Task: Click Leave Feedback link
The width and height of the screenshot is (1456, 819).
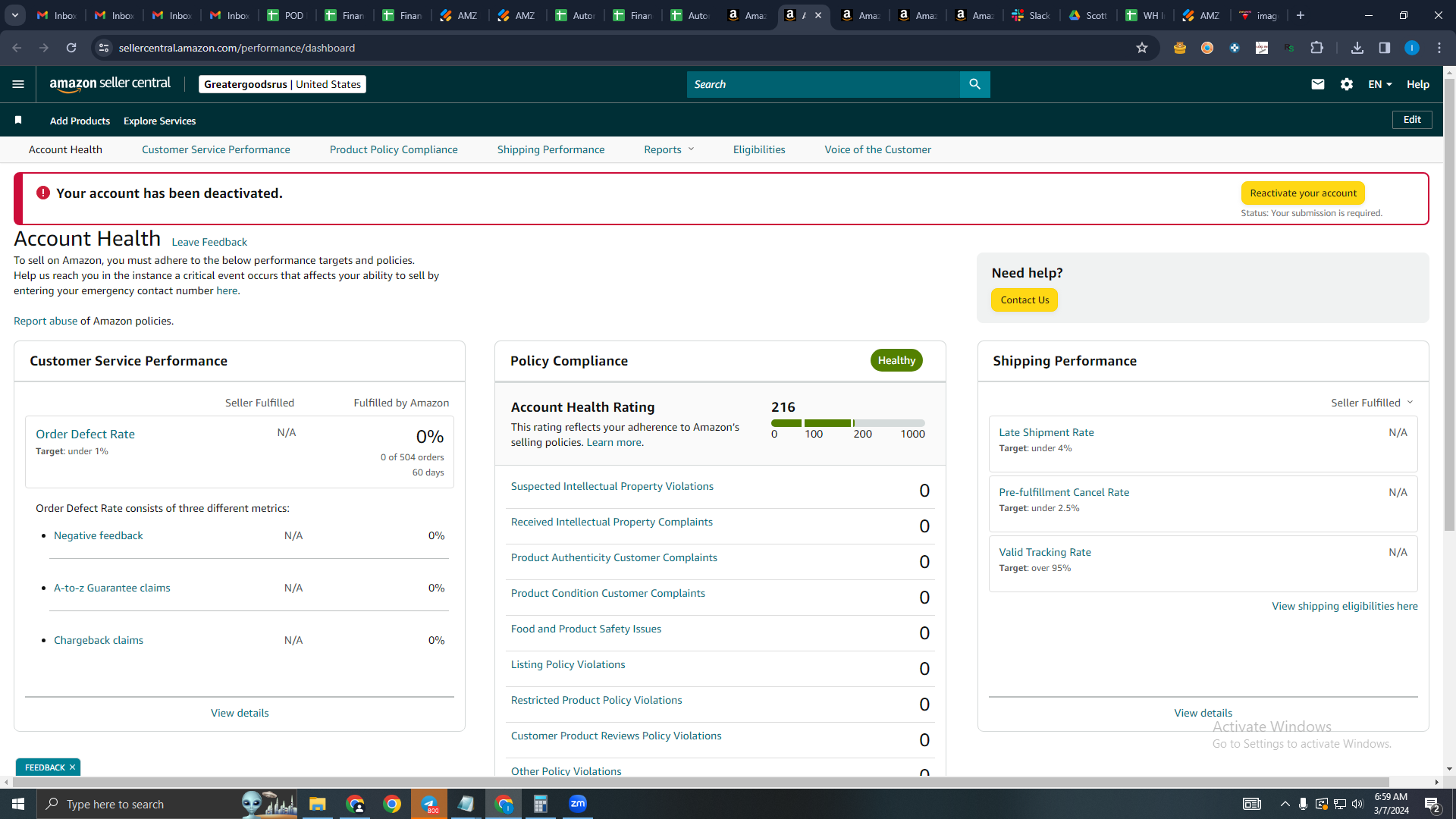Action: (x=209, y=242)
